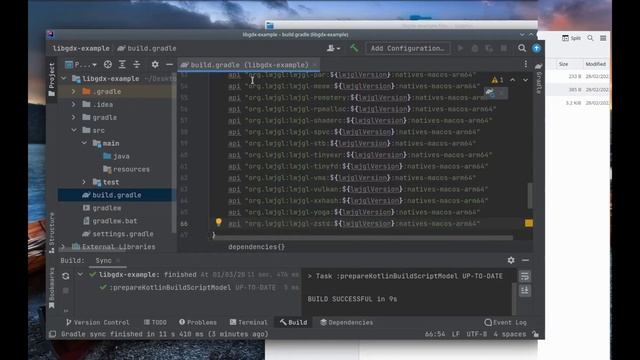
Task: Click Expand All icon in Project panel
Action: (122, 64)
